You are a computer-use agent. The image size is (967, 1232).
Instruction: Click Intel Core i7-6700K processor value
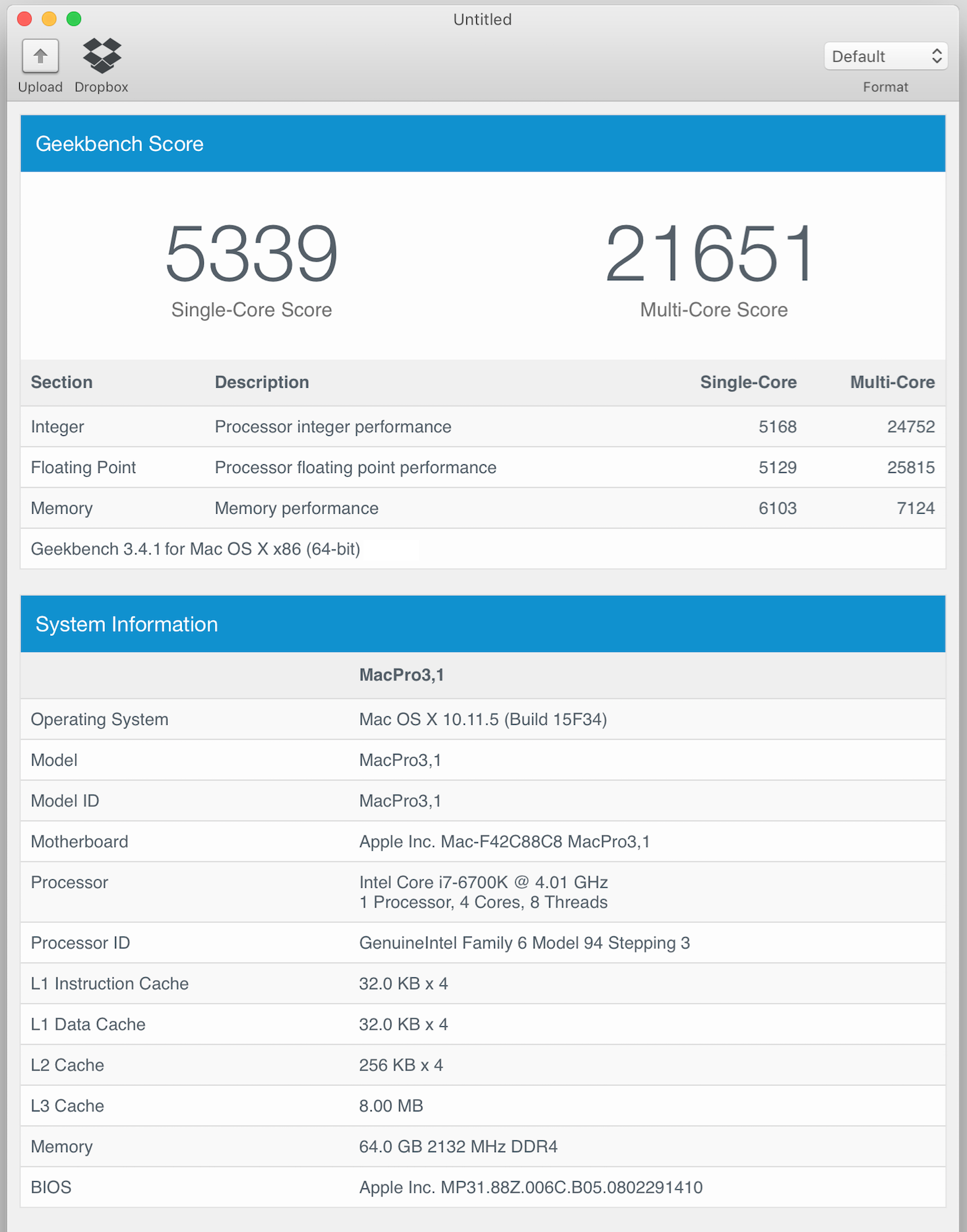[x=483, y=882]
